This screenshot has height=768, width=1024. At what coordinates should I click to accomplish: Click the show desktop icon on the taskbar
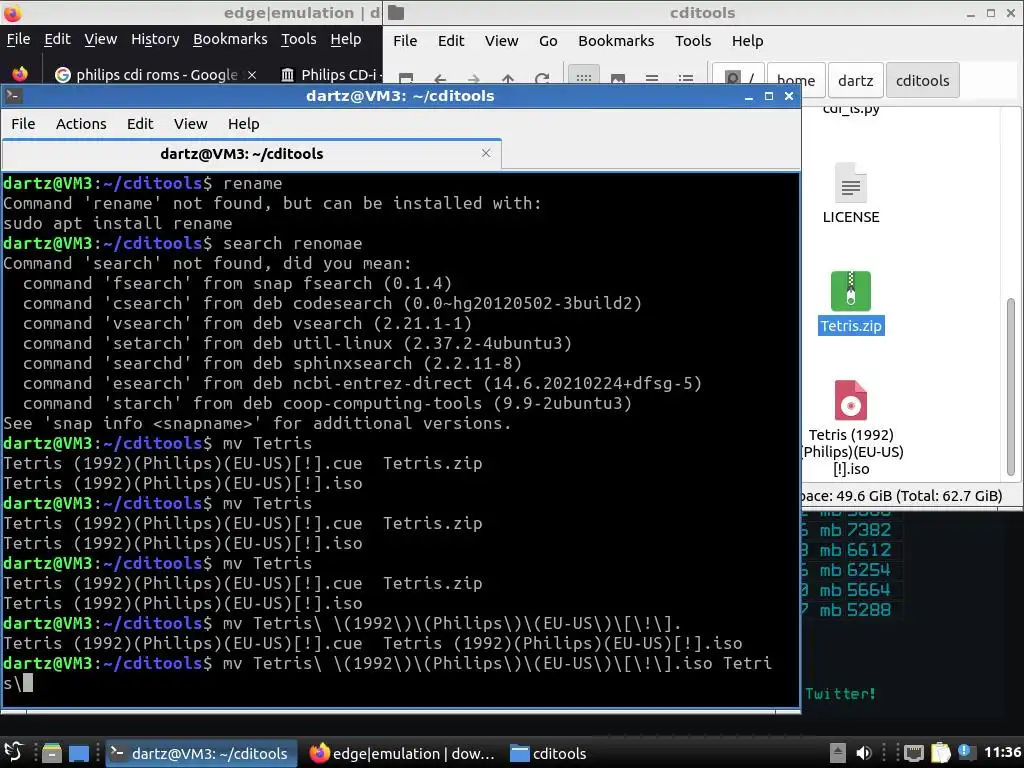79,753
